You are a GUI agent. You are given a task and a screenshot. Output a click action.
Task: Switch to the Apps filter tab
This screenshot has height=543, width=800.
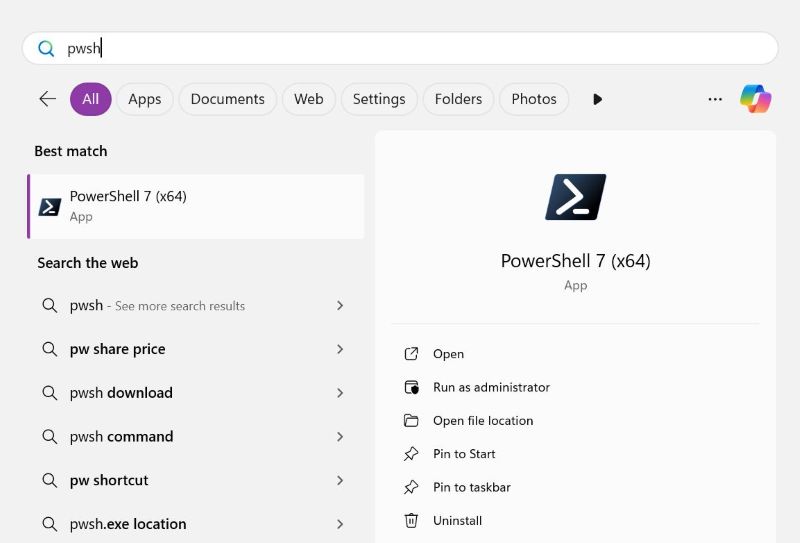pyautogui.click(x=145, y=99)
